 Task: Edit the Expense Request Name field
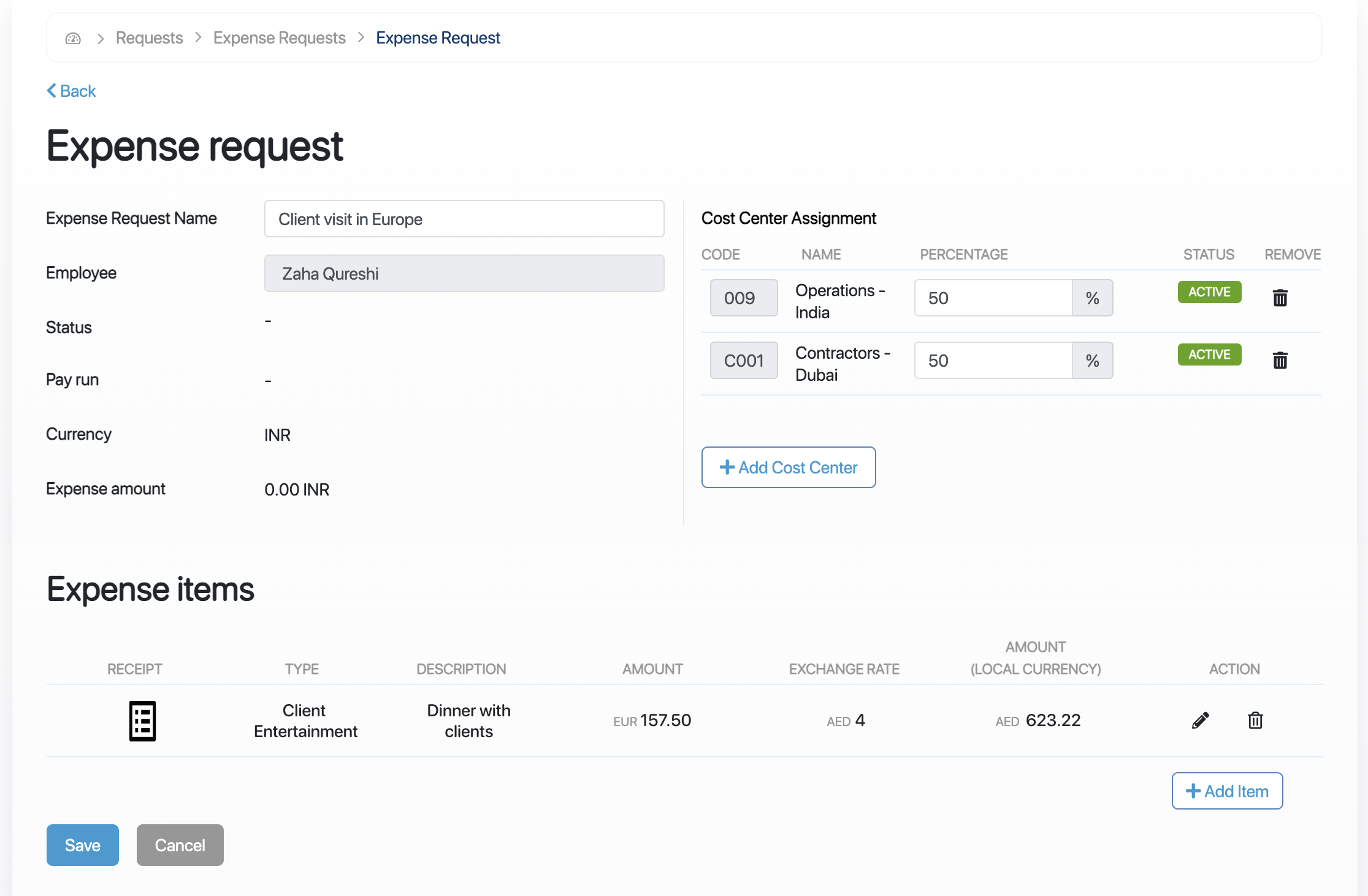(464, 219)
